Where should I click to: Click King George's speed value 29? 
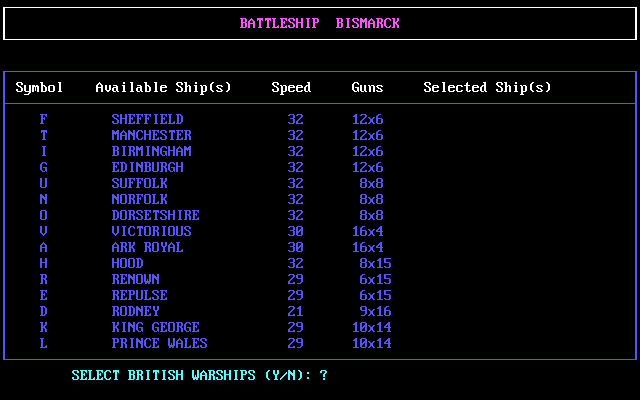click(296, 327)
